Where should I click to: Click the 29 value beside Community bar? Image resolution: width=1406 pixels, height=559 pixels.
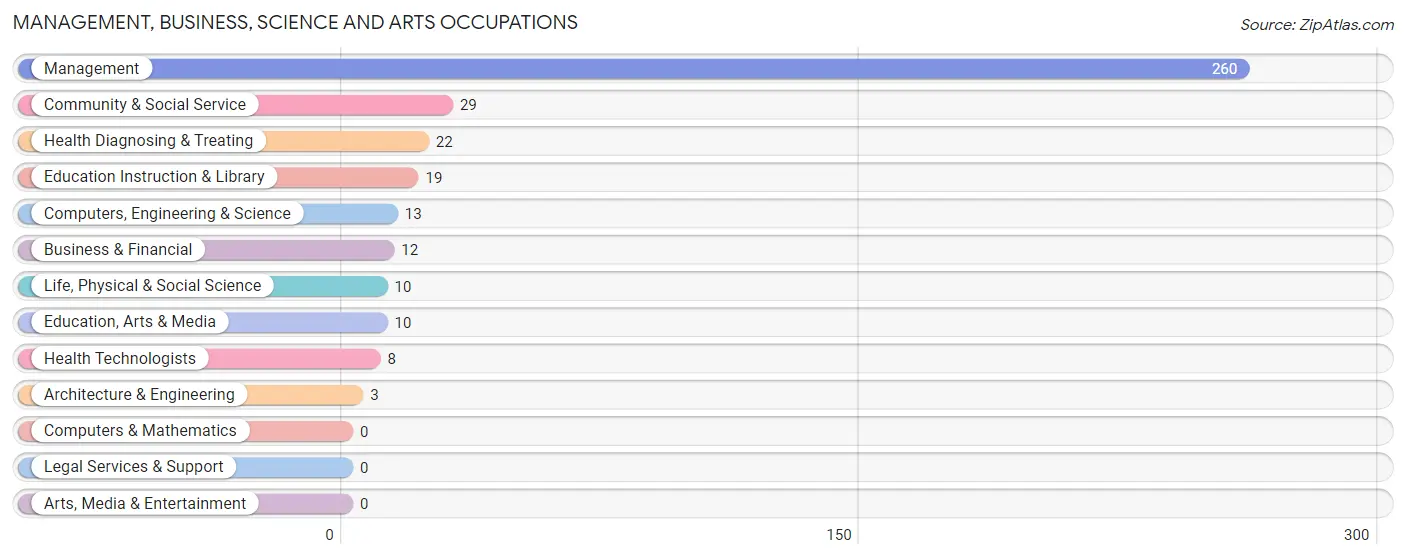tap(468, 105)
